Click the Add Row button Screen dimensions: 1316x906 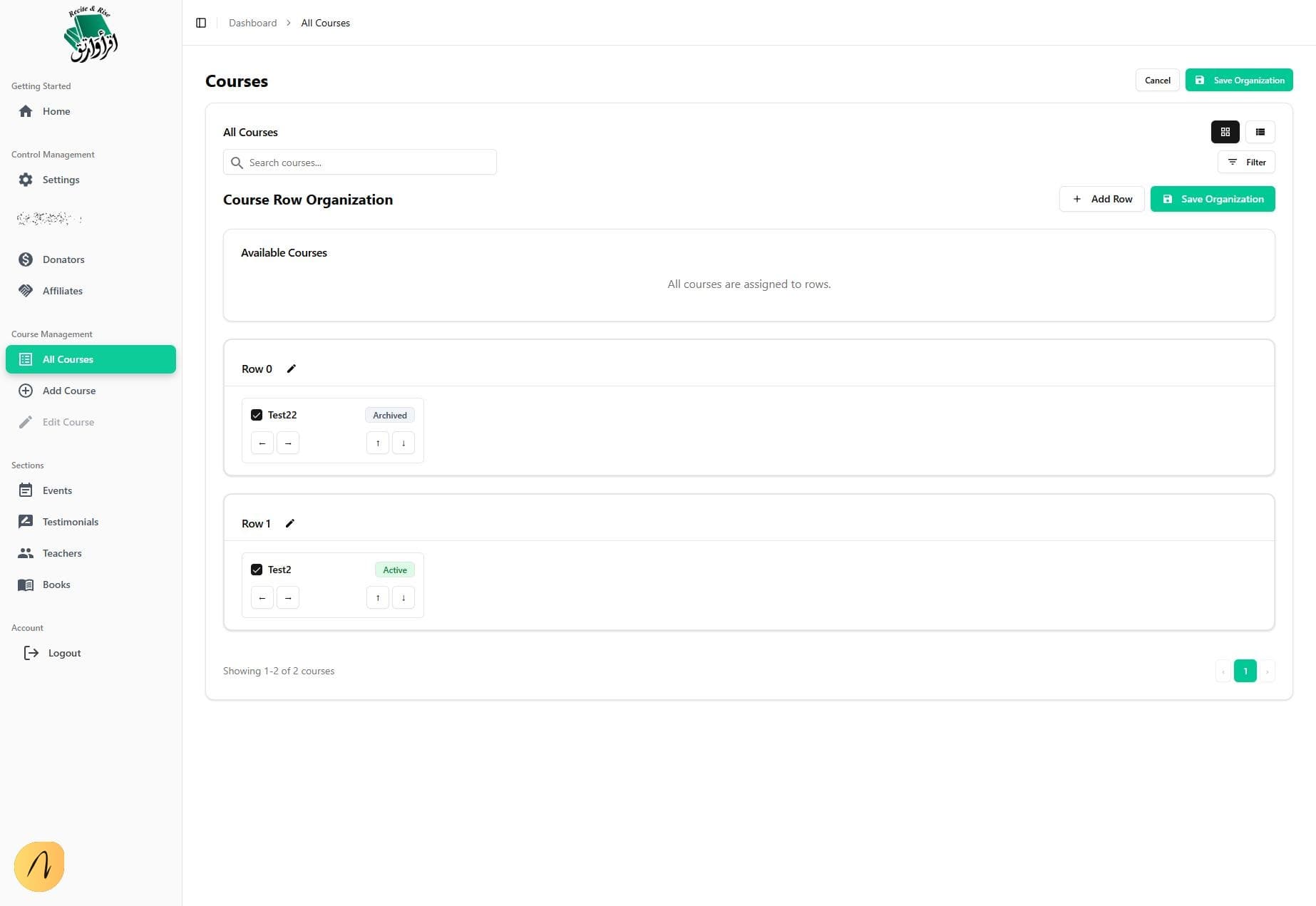(1101, 199)
